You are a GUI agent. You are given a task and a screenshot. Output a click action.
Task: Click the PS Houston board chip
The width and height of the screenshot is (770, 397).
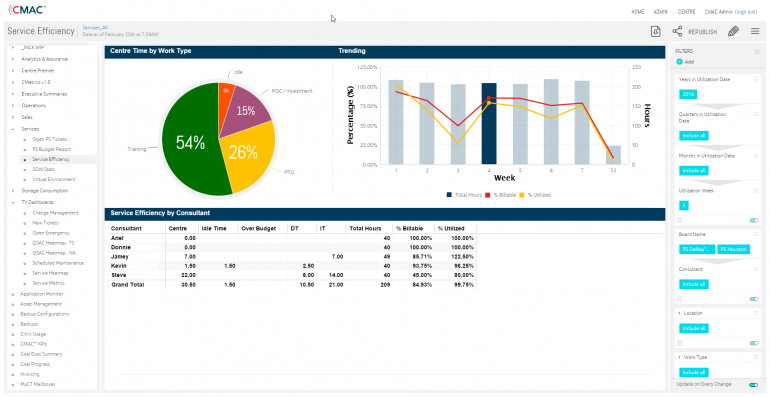point(733,250)
